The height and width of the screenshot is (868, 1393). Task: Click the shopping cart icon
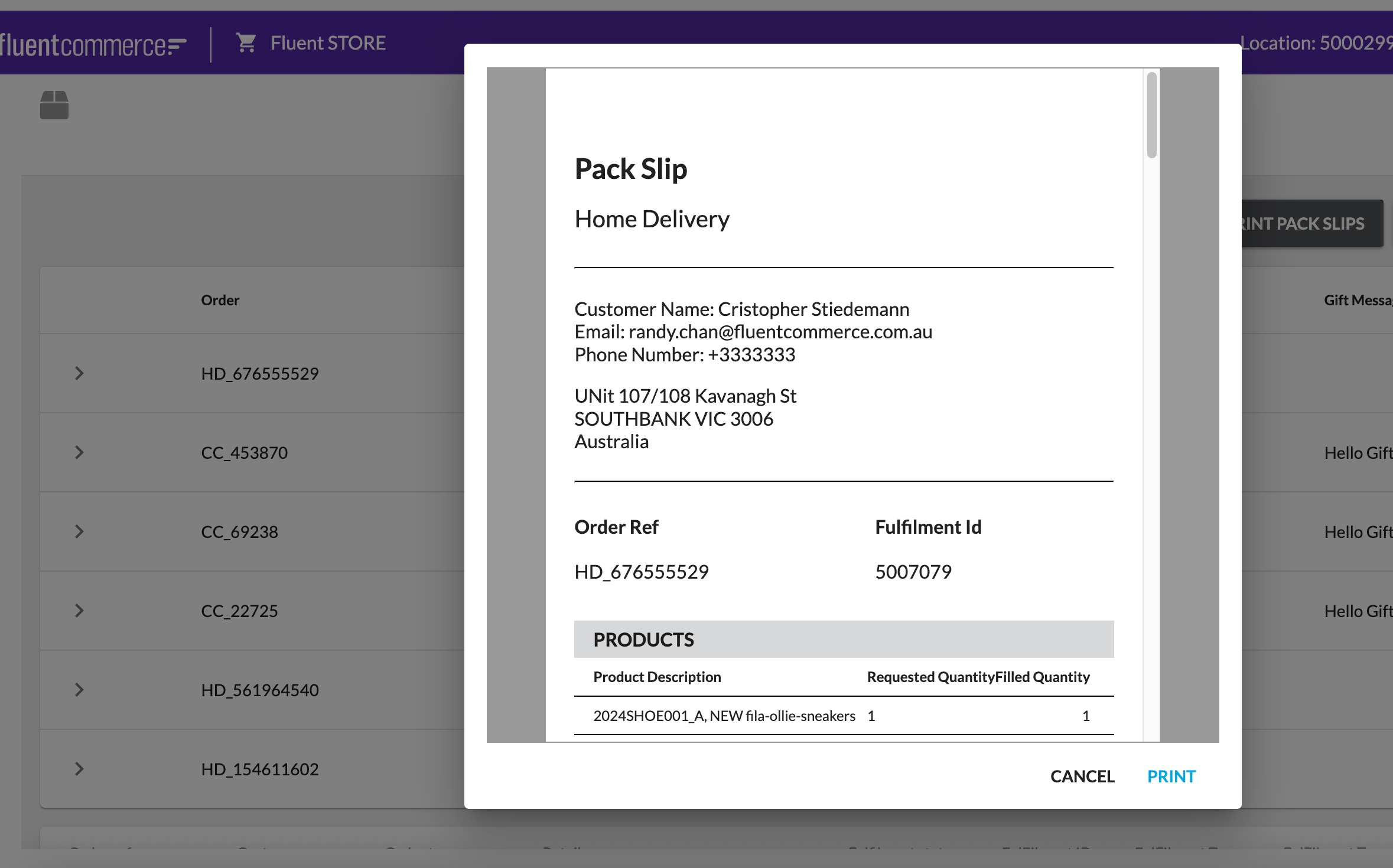click(246, 43)
